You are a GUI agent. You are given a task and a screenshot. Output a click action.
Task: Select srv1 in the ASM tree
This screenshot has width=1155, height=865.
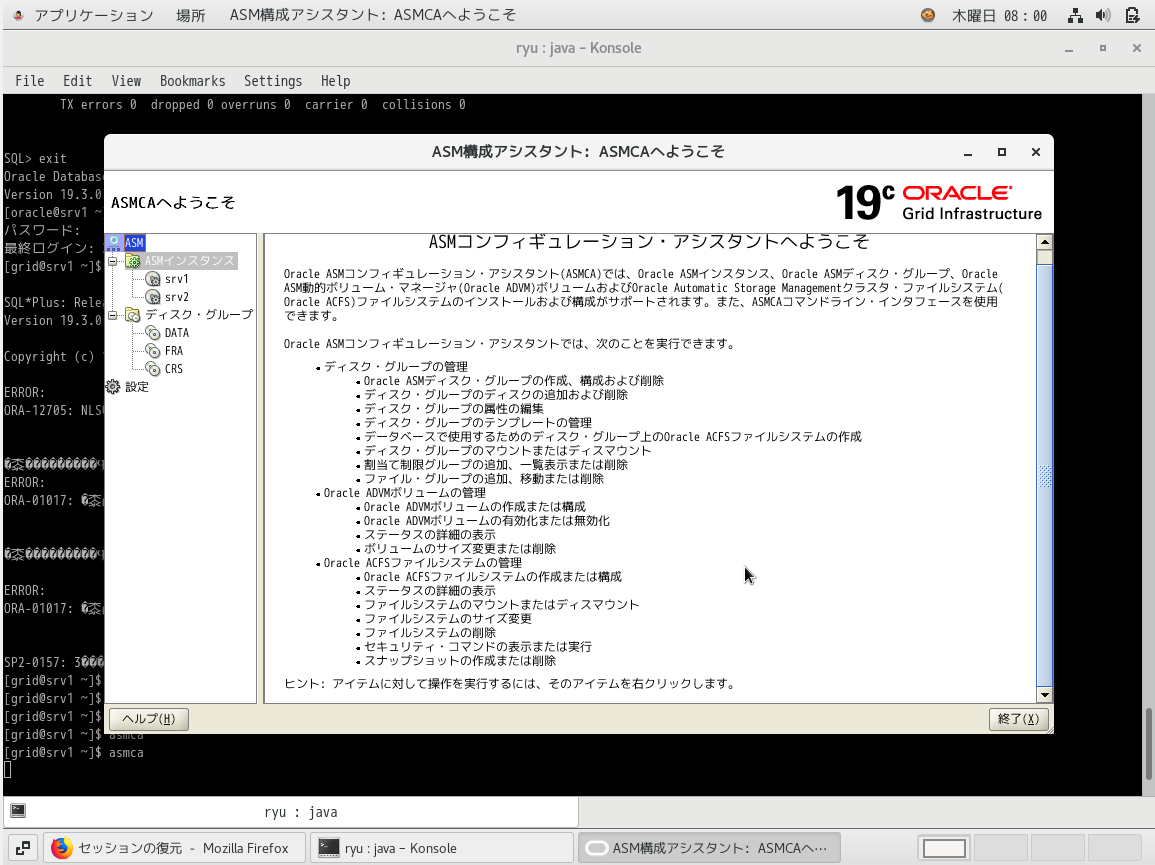177,279
